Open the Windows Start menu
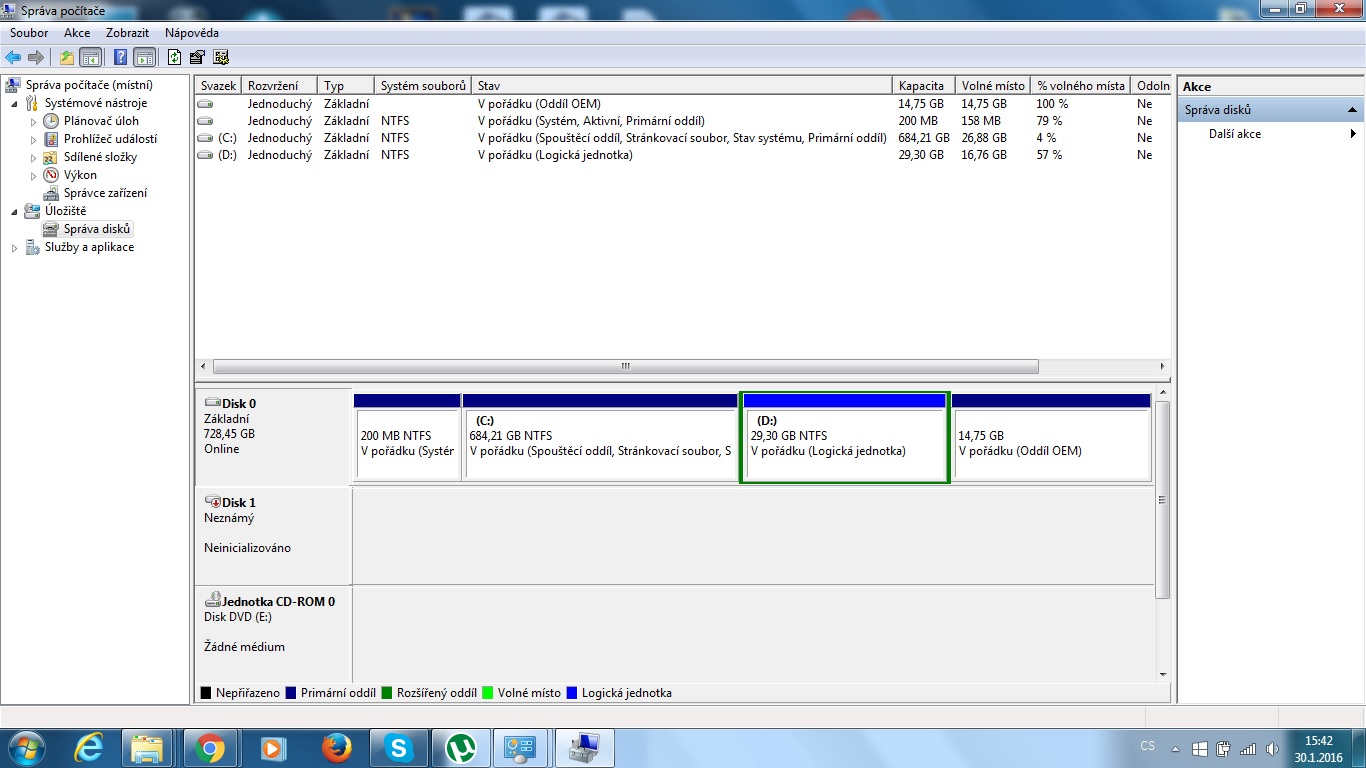This screenshot has height=768, width=1366. 28,747
